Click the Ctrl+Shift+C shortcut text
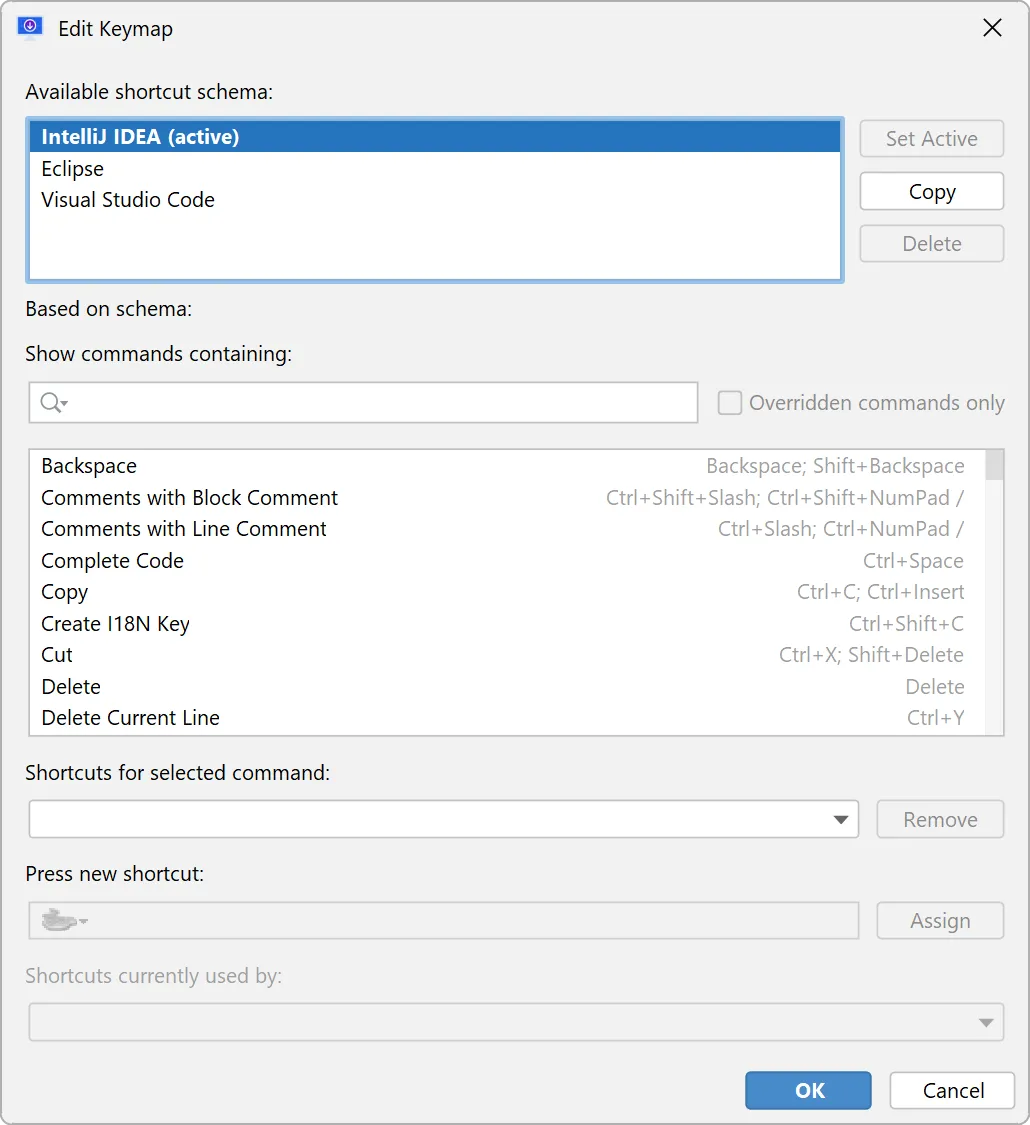1030x1125 pixels. click(x=907, y=623)
